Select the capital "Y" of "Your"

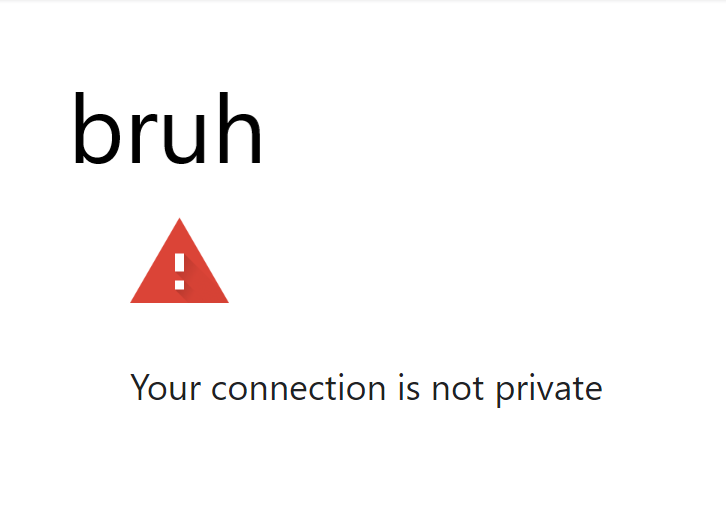coord(142,387)
